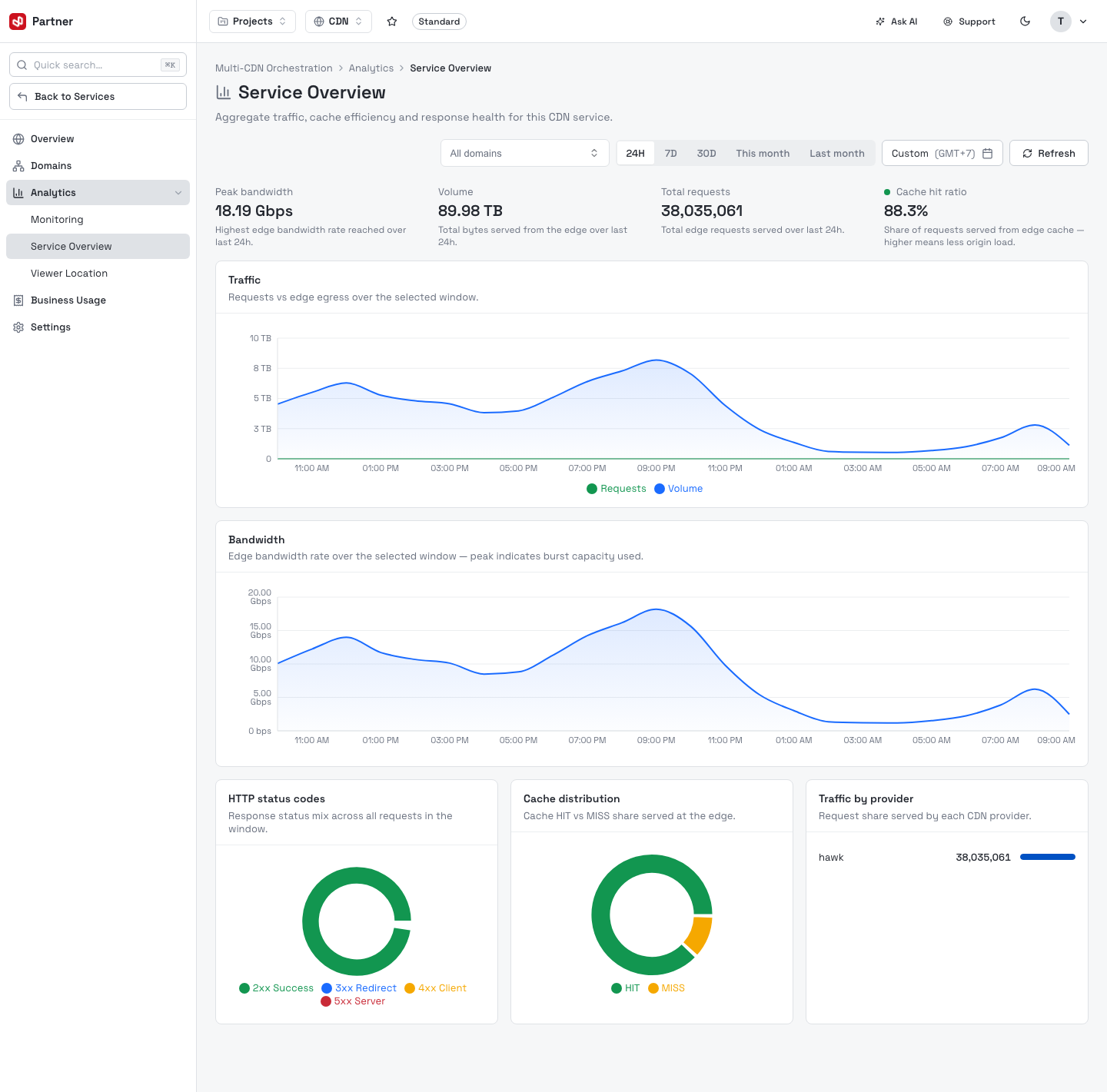Toggle 2xx Success in status legend
The height and width of the screenshot is (1092, 1107).
pos(277,988)
